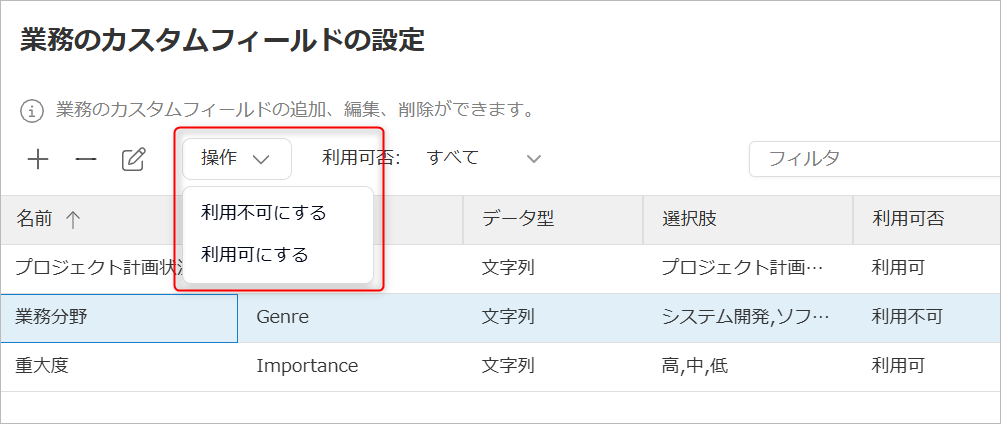
Task: Expand the 利用可否 filter set to すべて
Action: (x=483, y=158)
